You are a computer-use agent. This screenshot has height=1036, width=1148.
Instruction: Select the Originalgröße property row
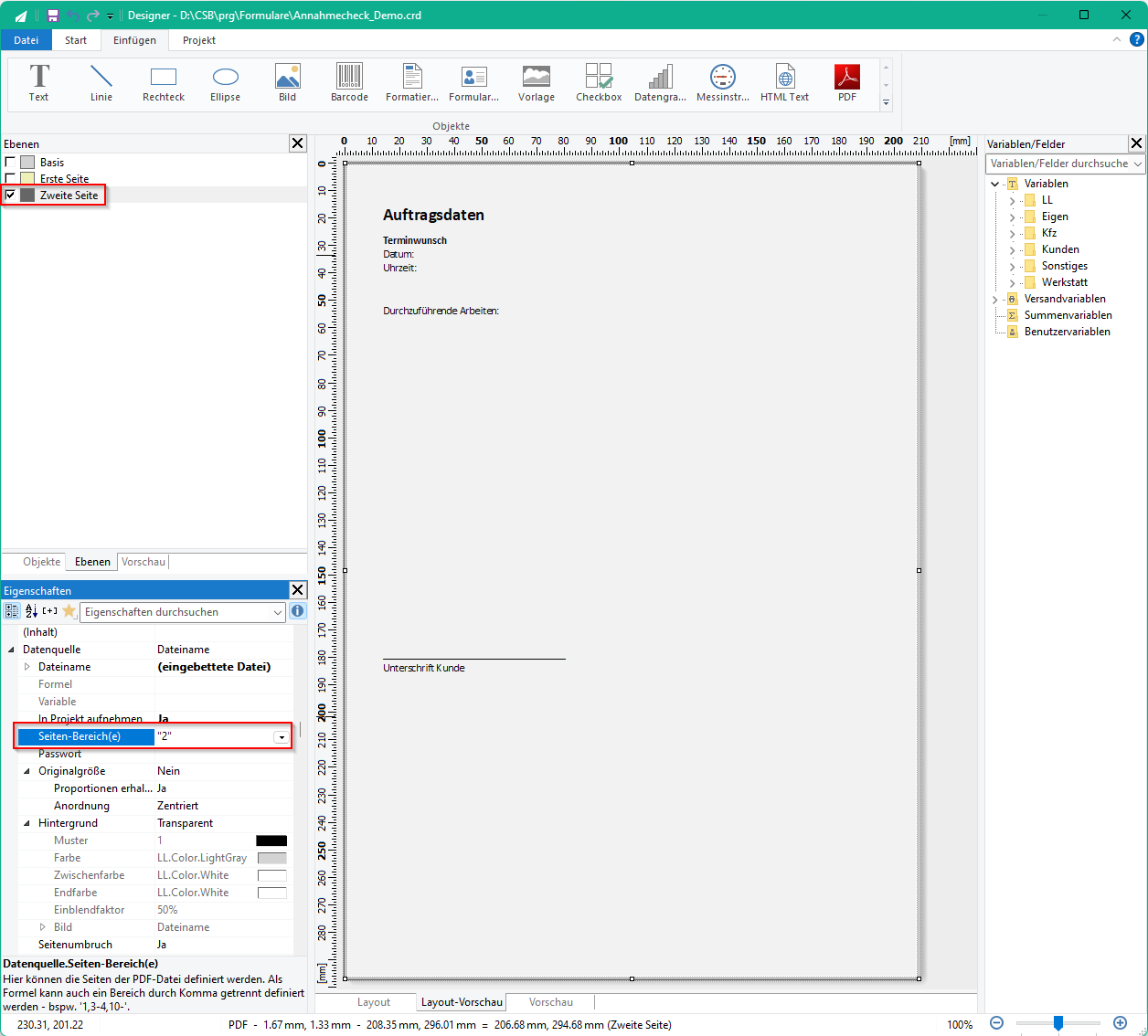pyautogui.click(x=155, y=771)
